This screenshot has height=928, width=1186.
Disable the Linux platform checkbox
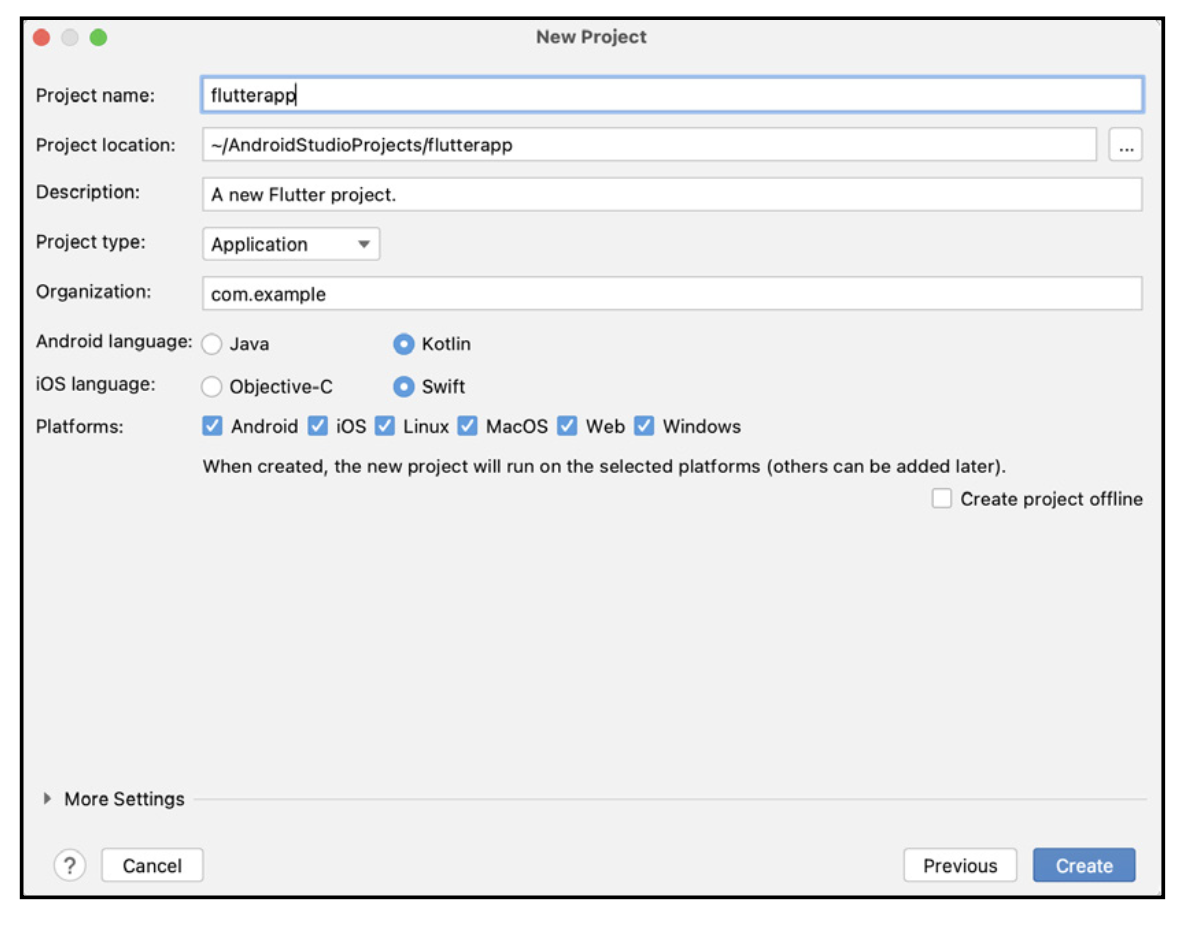(385, 426)
